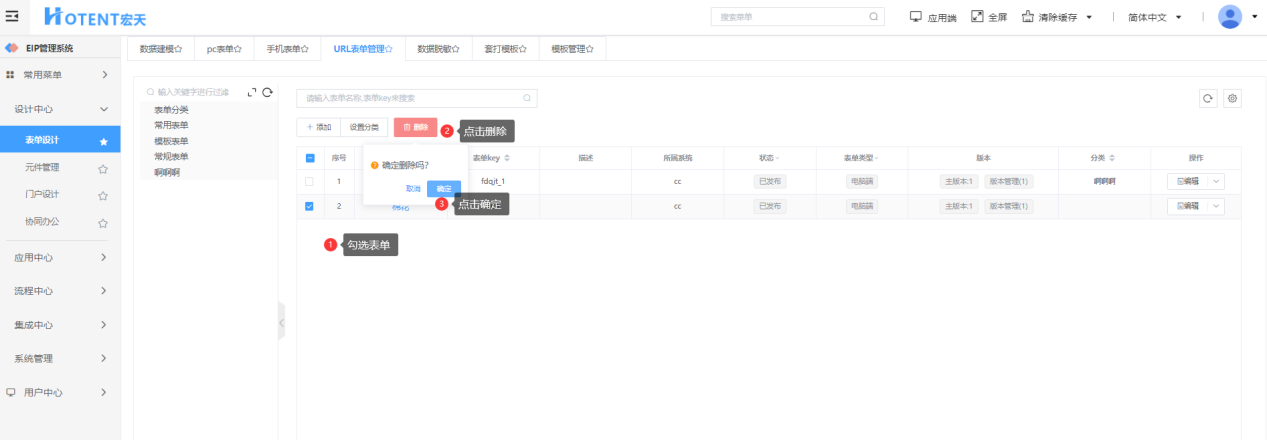
Task: Switch to 数据脱敏 tab
Action: tap(438, 48)
